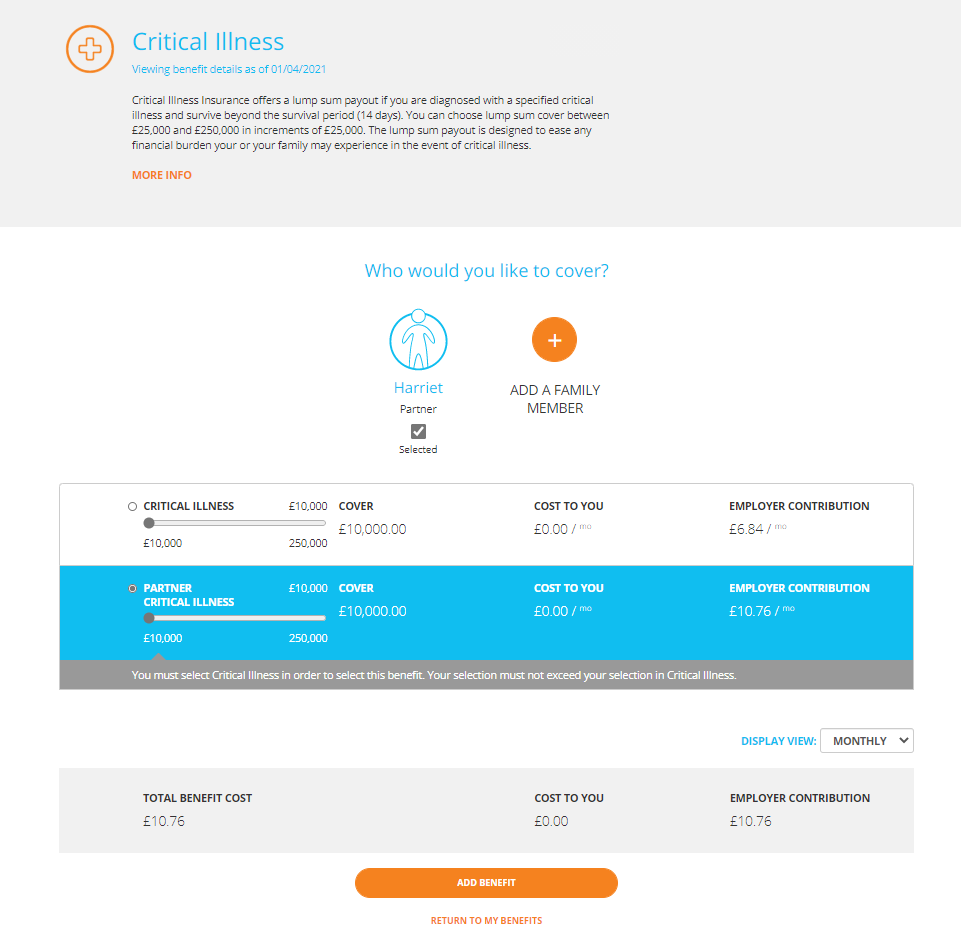Viewport: 961px width, 946px height.
Task: Select the Partner Critical Illness radio button
Action: pos(132,589)
